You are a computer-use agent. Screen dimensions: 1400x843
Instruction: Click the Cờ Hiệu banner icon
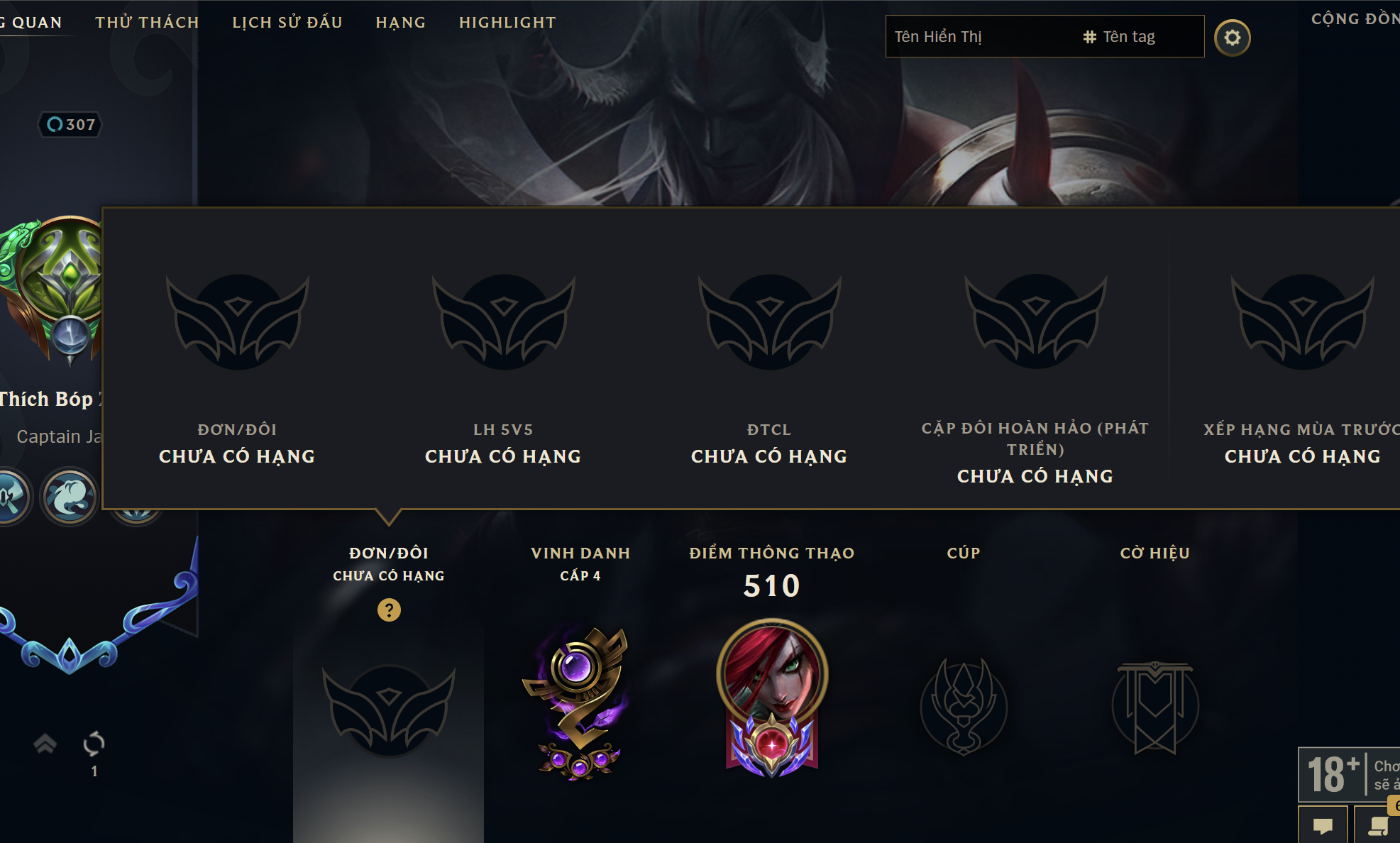pos(1155,707)
